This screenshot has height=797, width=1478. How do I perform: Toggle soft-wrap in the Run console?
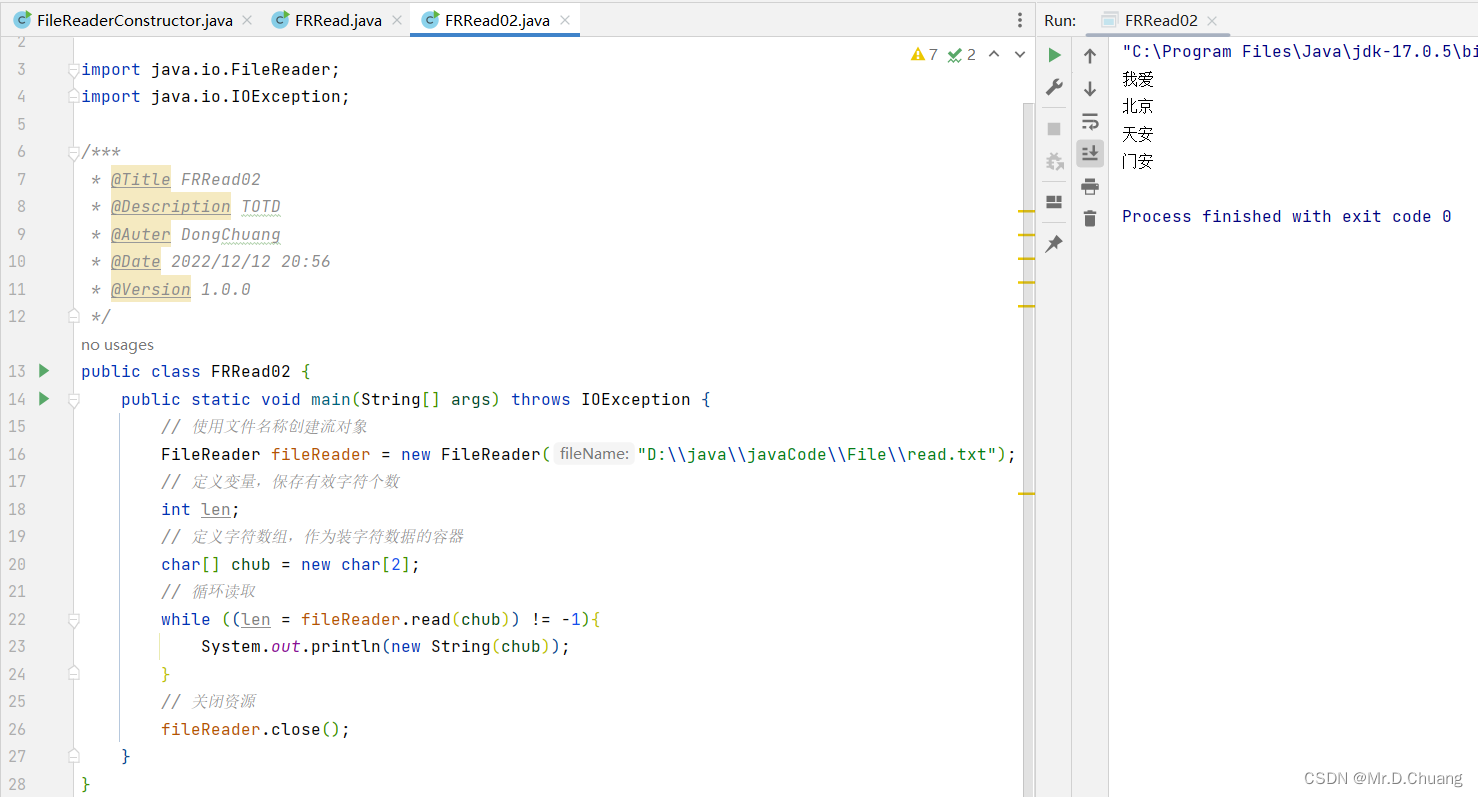tap(1090, 121)
